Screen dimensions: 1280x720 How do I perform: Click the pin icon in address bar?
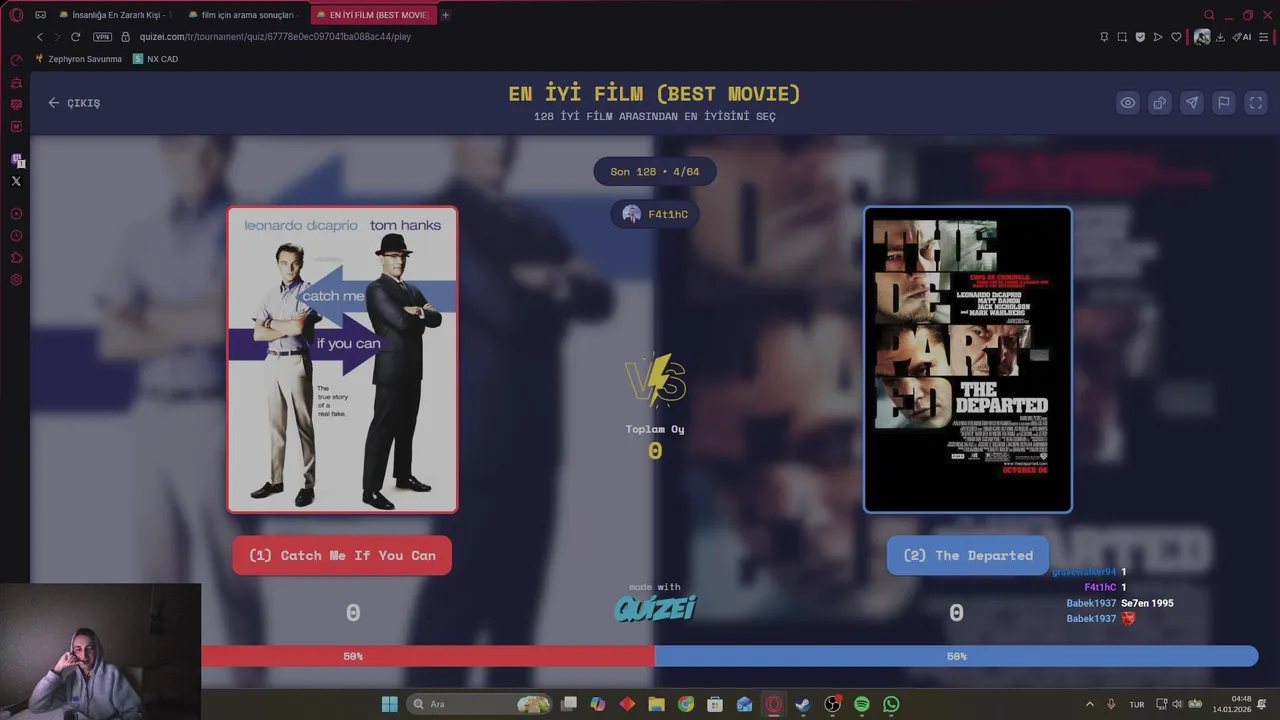click(1104, 37)
